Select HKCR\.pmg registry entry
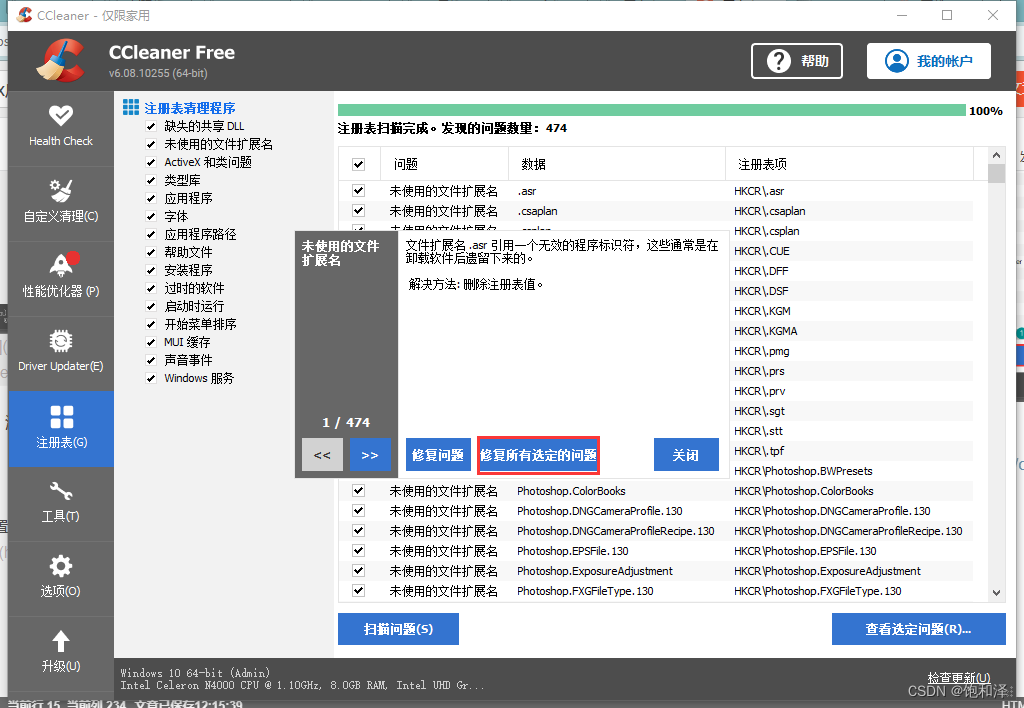1024x708 pixels. (x=761, y=351)
